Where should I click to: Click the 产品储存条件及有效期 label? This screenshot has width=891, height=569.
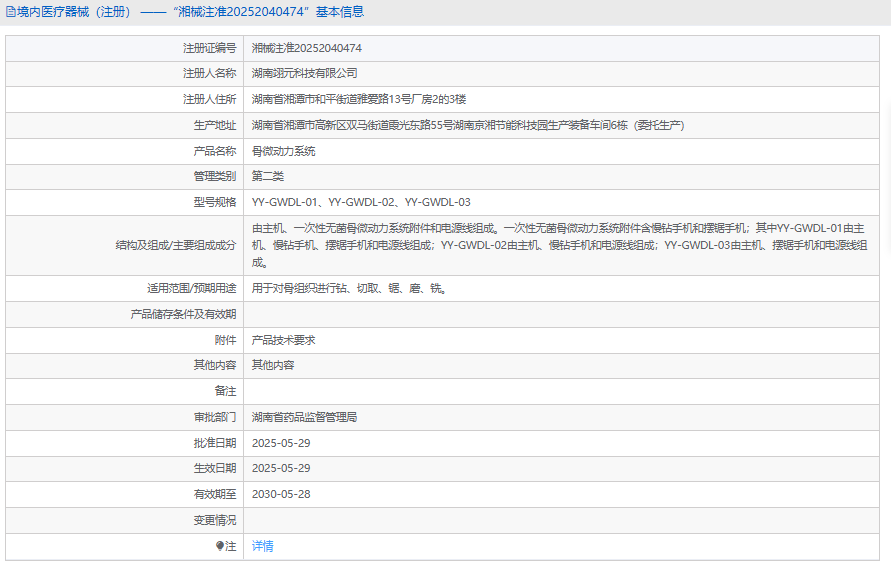pyautogui.click(x=183, y=314)
